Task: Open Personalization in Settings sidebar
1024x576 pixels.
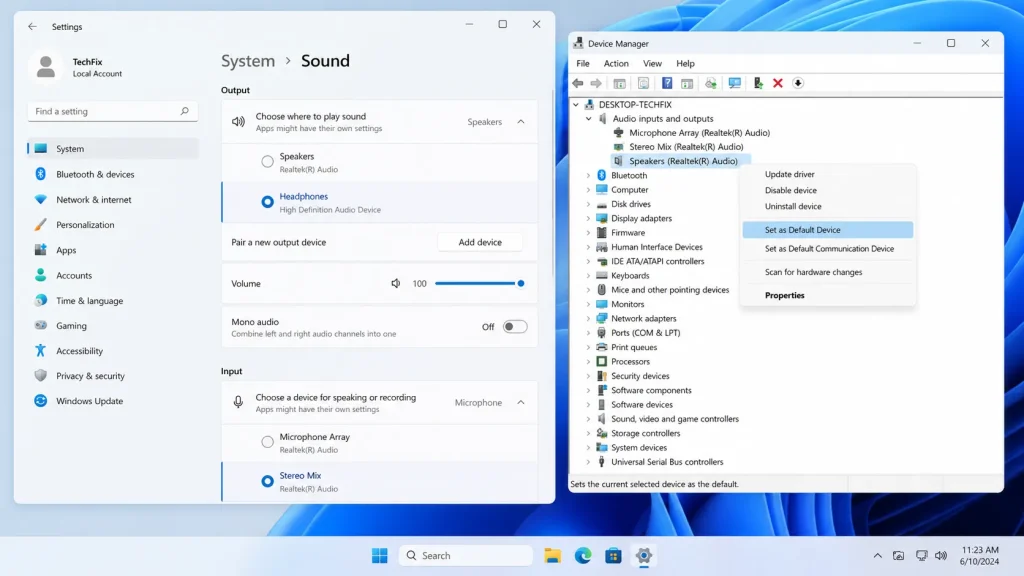Action: (112, 225)
